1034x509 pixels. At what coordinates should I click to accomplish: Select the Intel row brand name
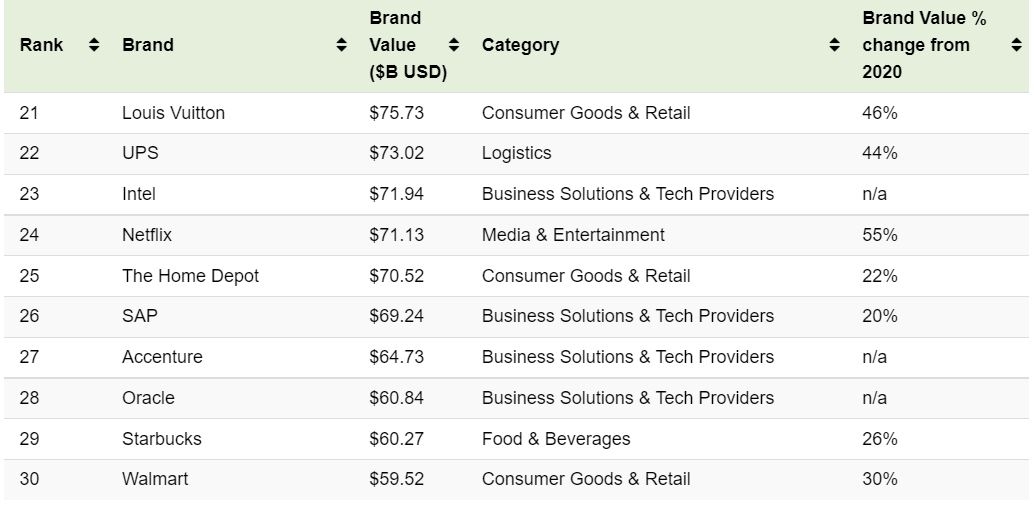tap(139, 194)
